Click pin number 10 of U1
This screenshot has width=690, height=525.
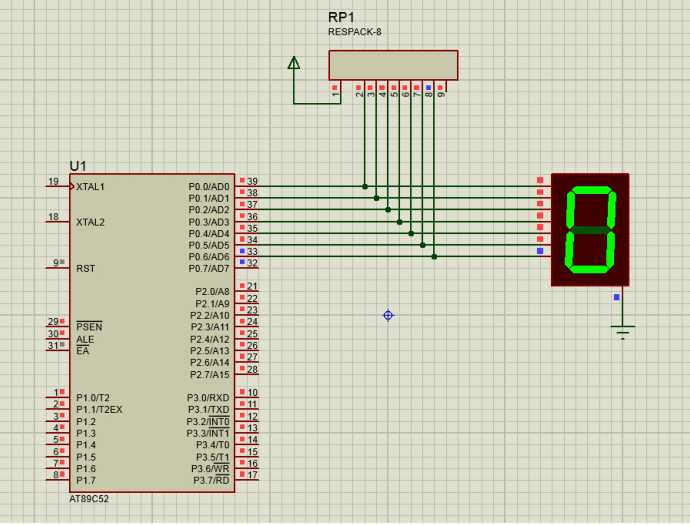(252, 393)
